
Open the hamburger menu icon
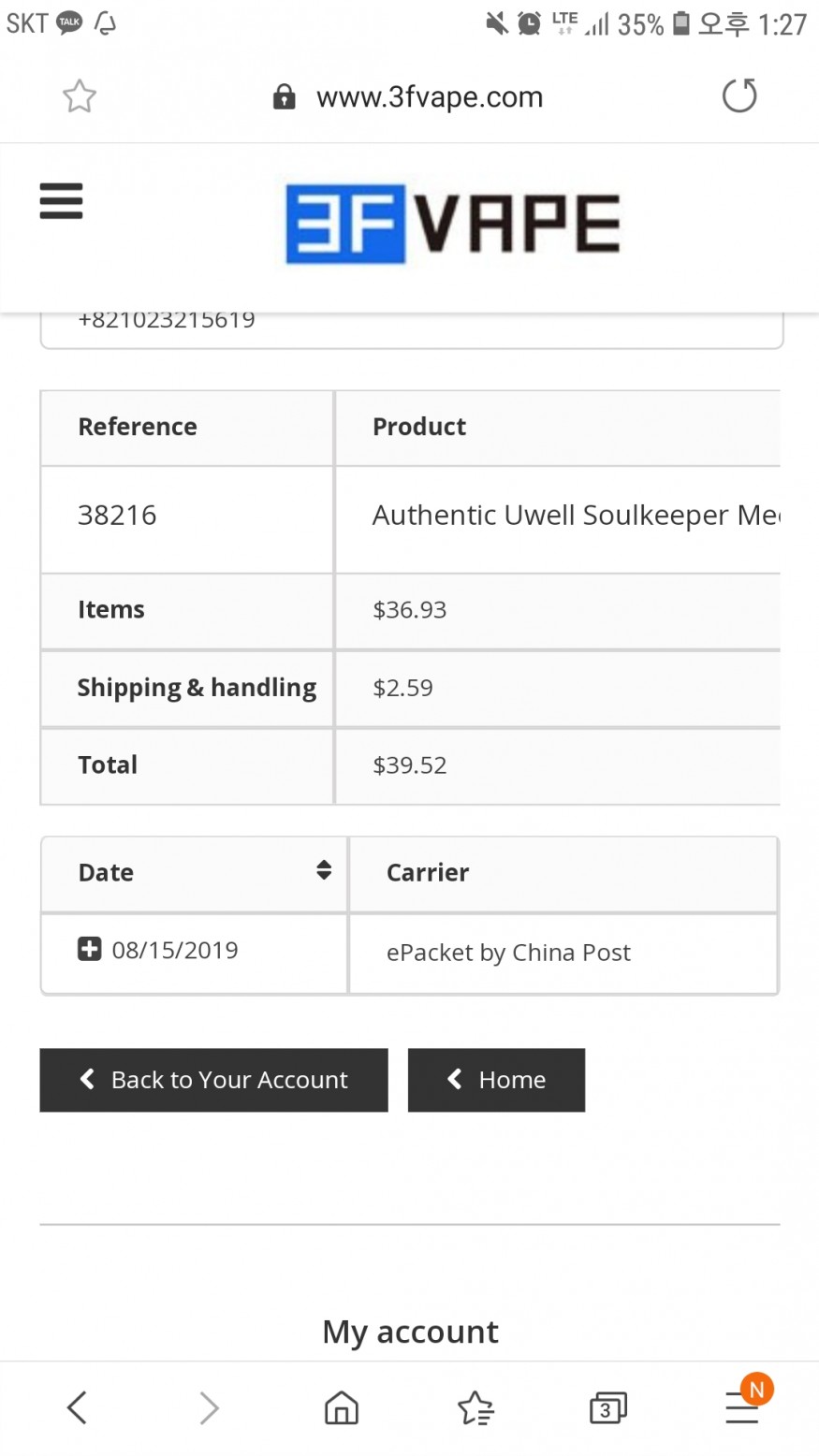click(x=61, y=201)
